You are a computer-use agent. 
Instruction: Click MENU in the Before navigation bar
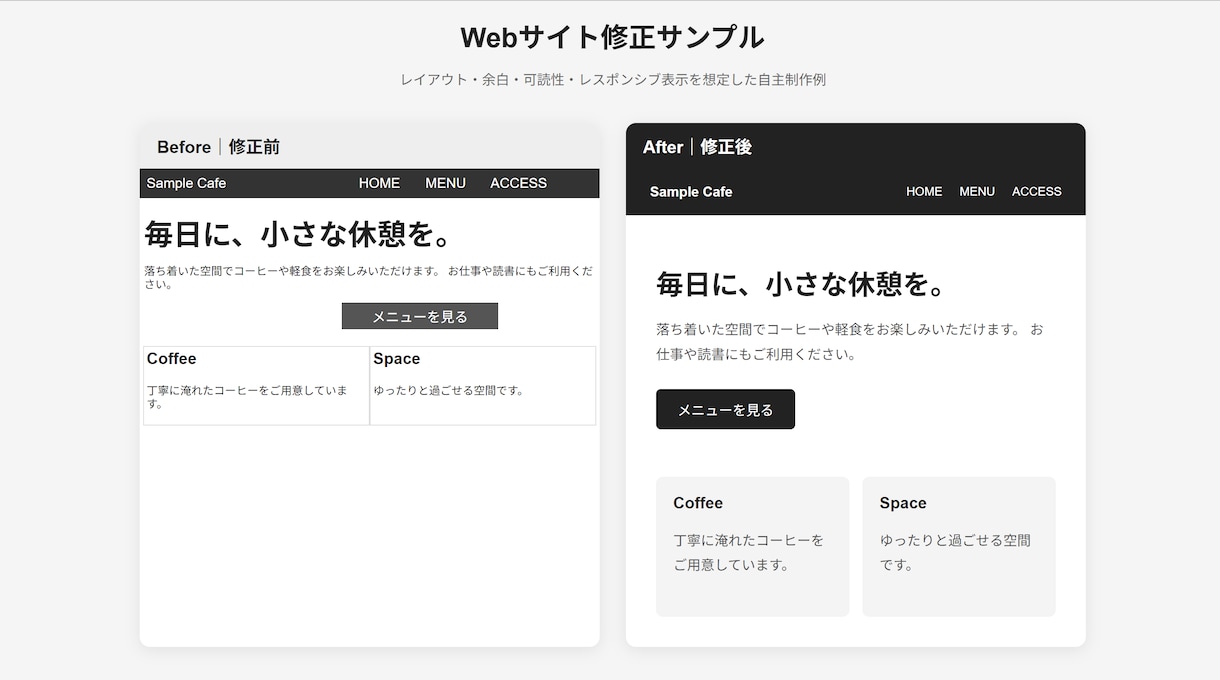coord(445,183)
